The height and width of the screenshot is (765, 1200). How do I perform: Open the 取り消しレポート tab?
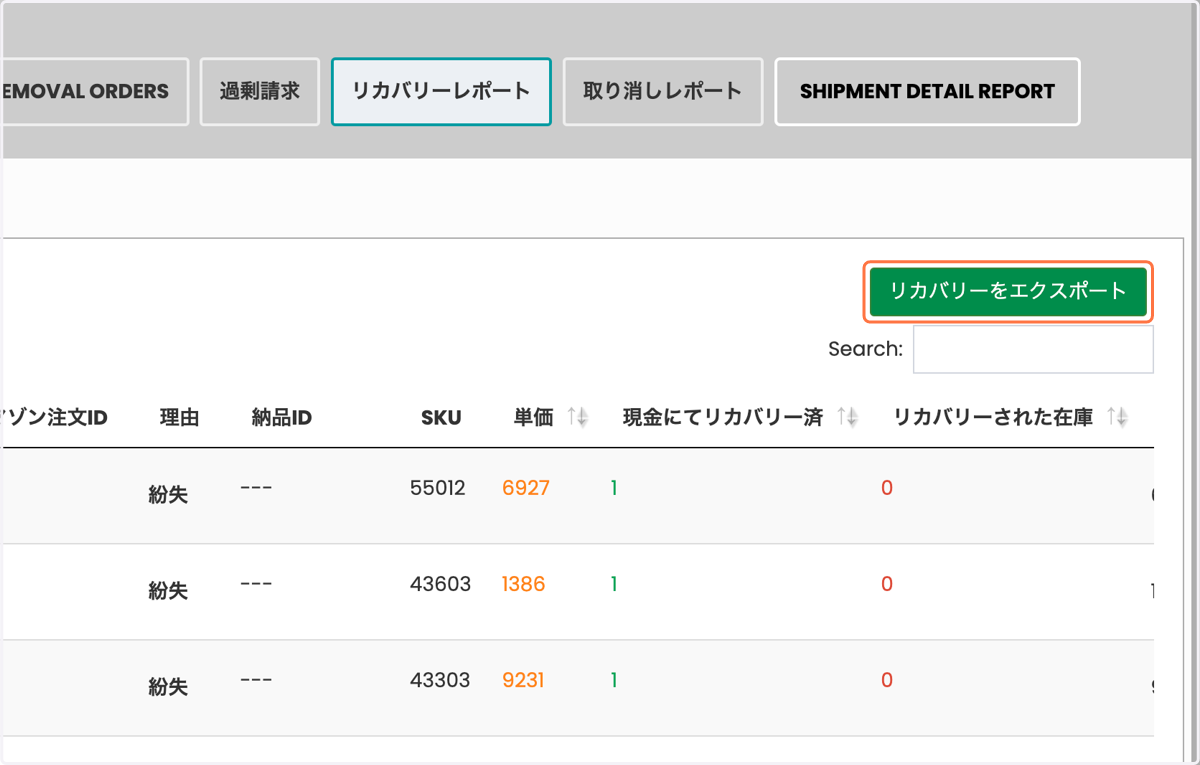663,92
